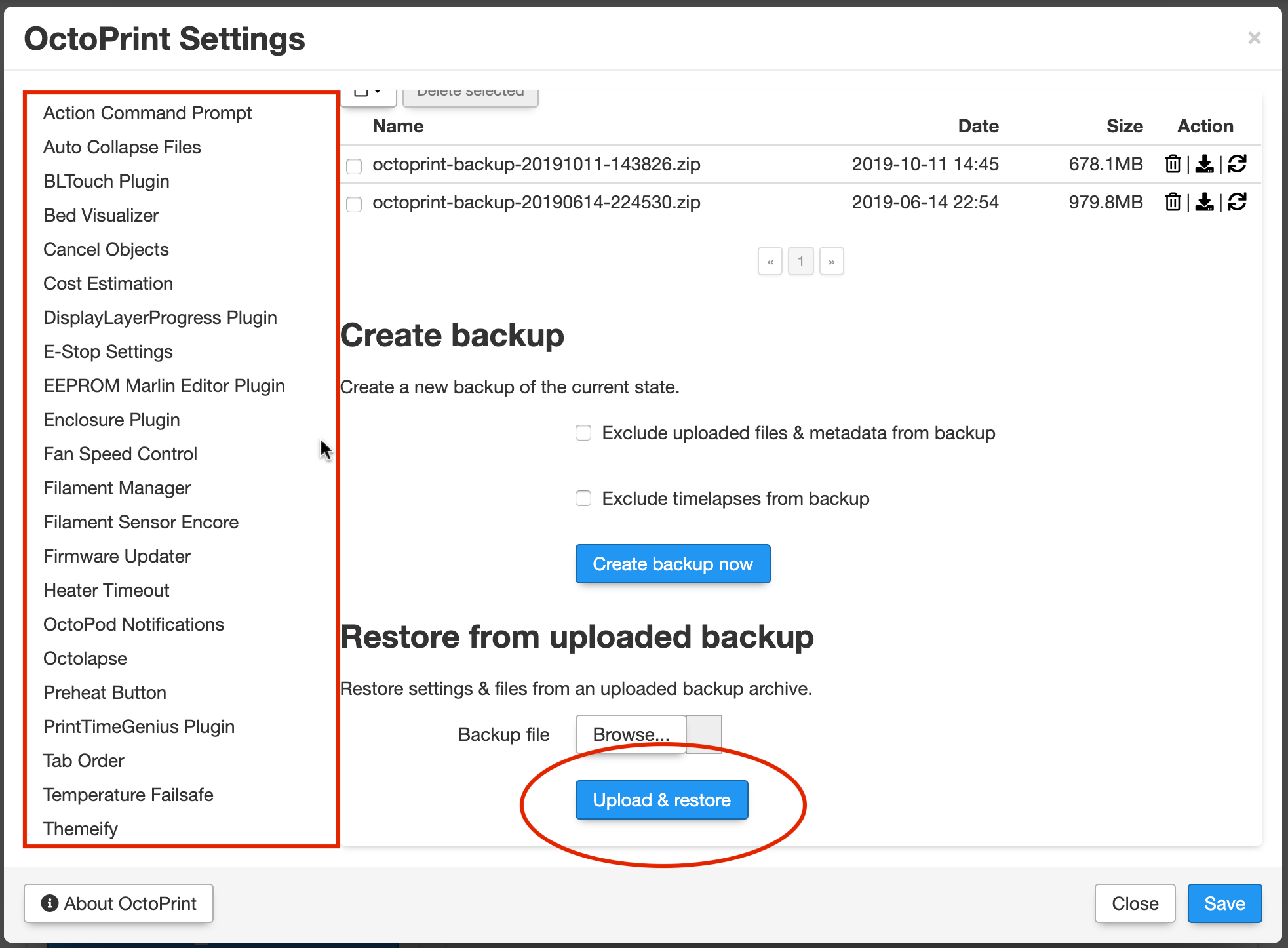Open Cost Estimation settings
Screen dimensions: 1288x948
(x=108, y=283)
